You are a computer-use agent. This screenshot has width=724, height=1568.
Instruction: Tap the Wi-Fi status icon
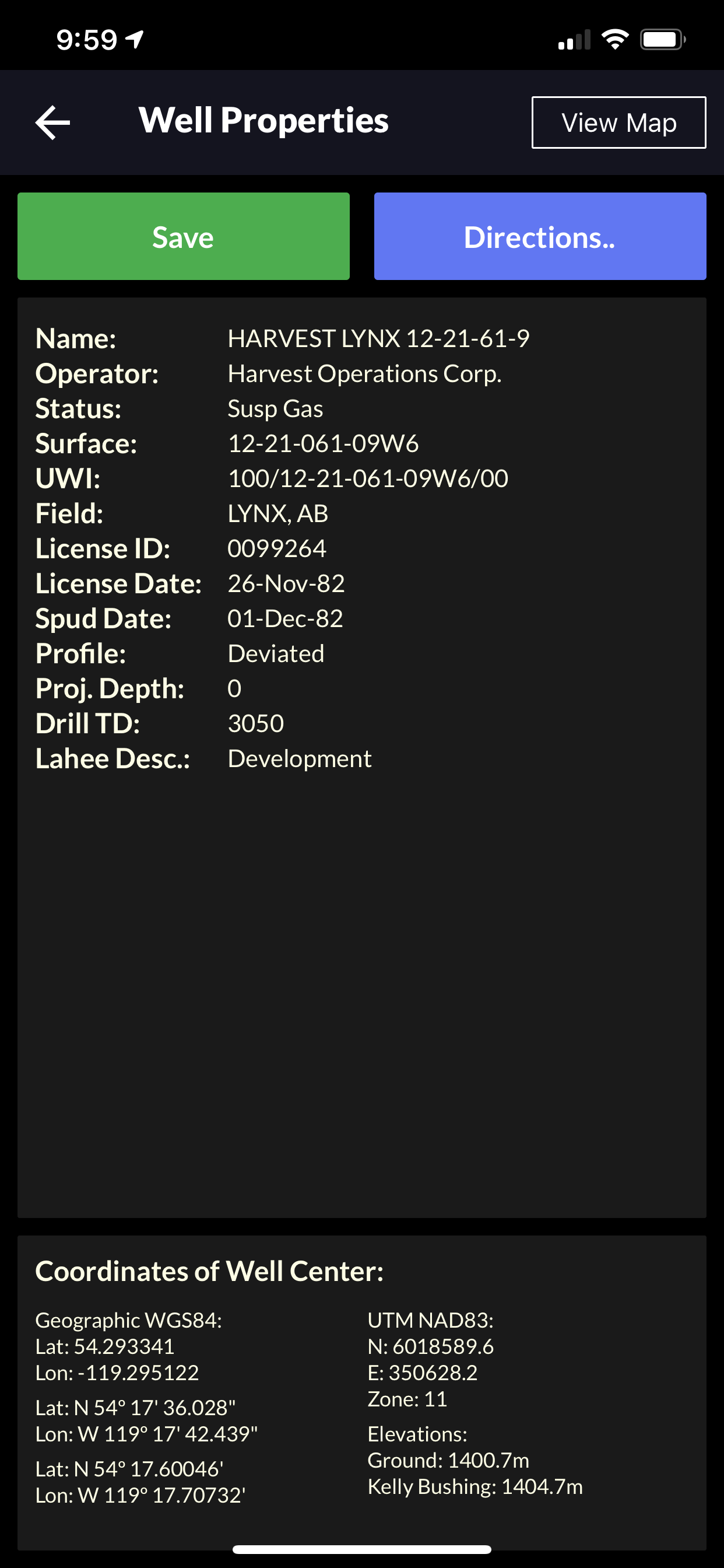(615, 40)
